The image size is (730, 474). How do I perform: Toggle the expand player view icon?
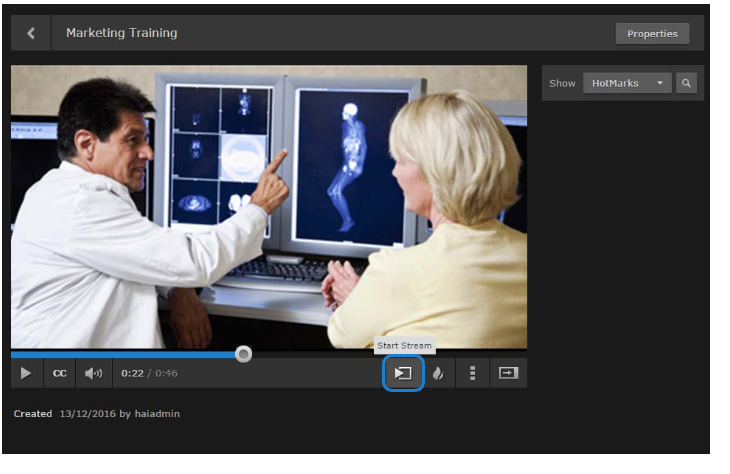pos(508,373)
